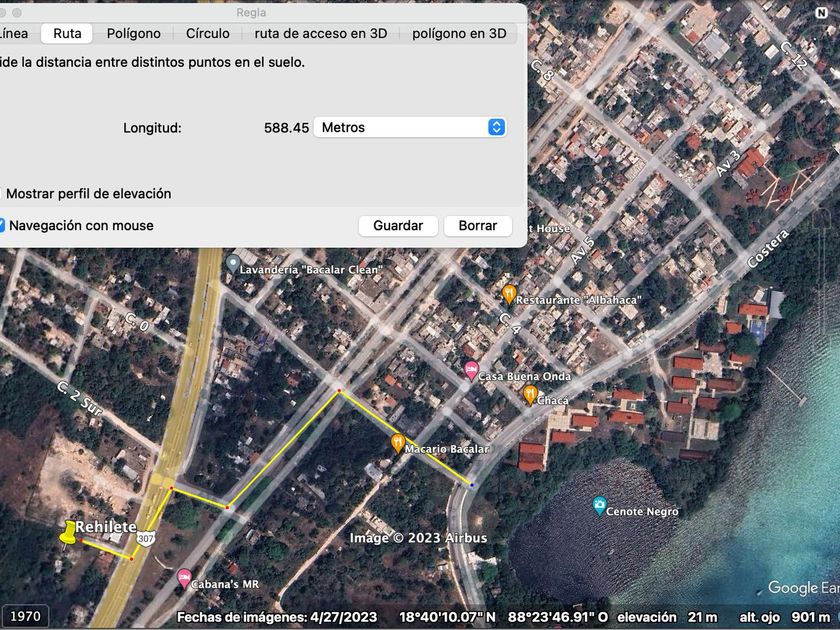Viewport: 840px width, 630px height.
Task: Open the Metros unit dropdown
Action: tap(410, 128)
